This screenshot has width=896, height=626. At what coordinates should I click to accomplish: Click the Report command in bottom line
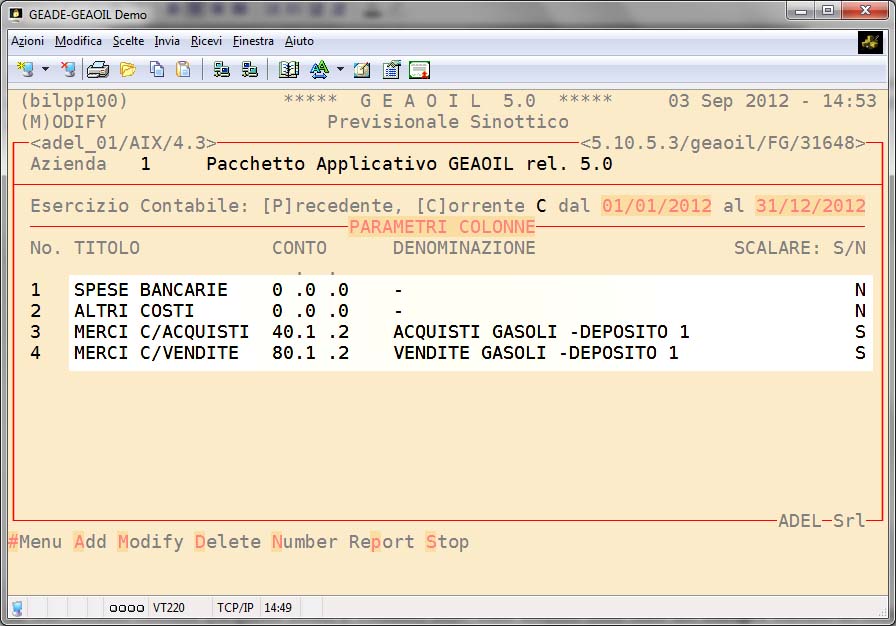pos(381,542)
